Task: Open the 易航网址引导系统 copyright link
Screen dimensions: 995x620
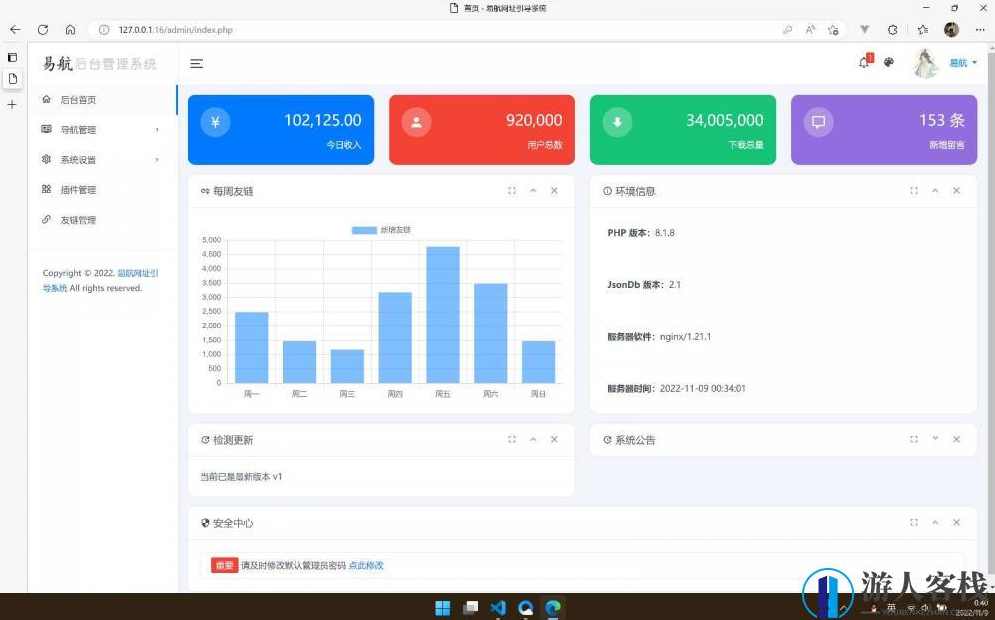Action: point(137,273)
